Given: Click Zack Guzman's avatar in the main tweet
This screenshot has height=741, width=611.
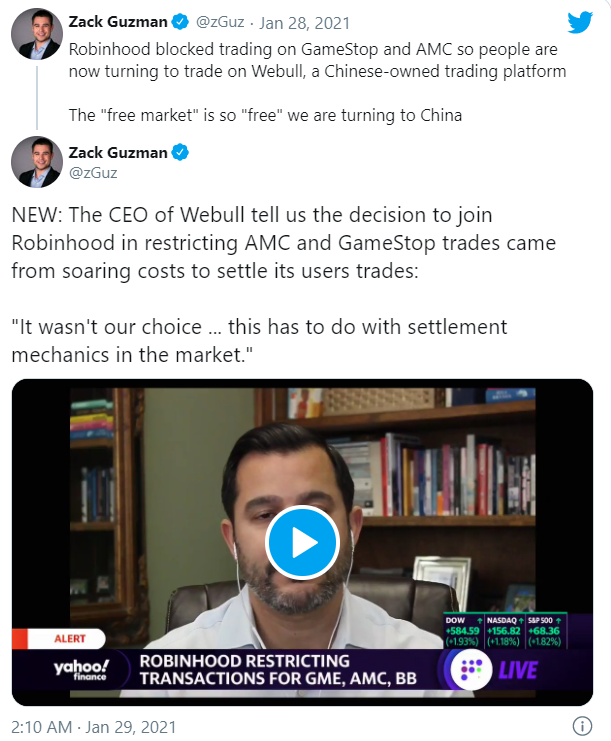Looking at the screenshot, I should coord(37,162).
